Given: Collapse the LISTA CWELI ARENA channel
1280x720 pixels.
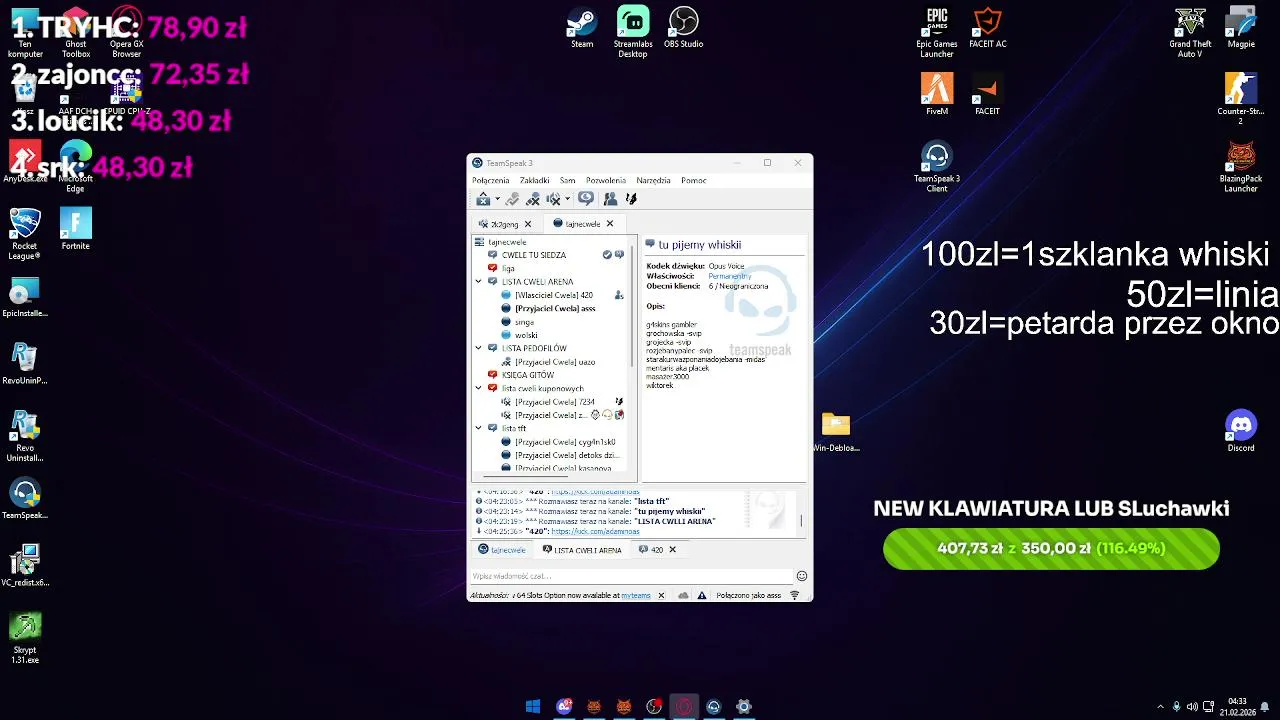Looking at the screenshot, I should [478, 282].
